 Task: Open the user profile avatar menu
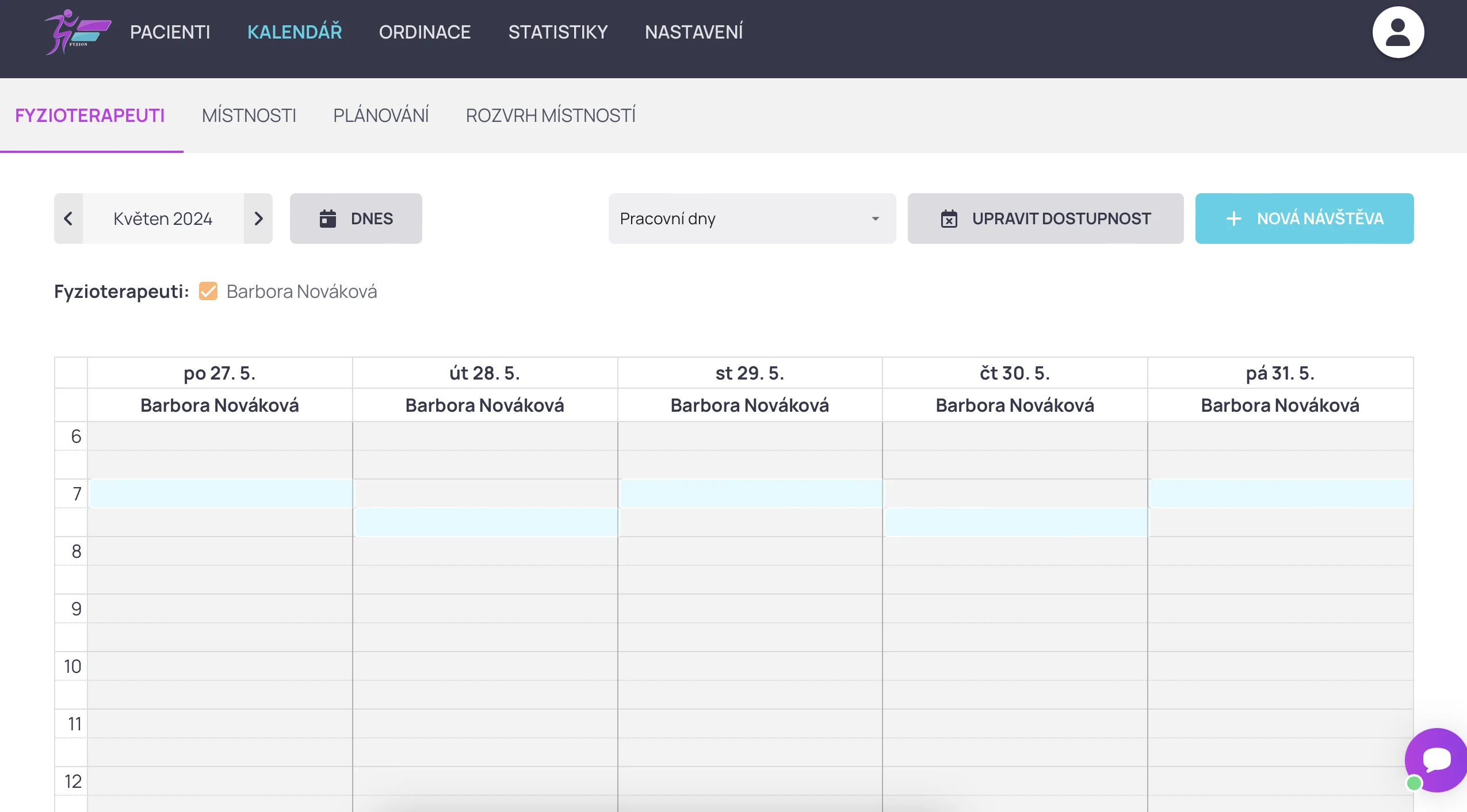coord(1398,32)
